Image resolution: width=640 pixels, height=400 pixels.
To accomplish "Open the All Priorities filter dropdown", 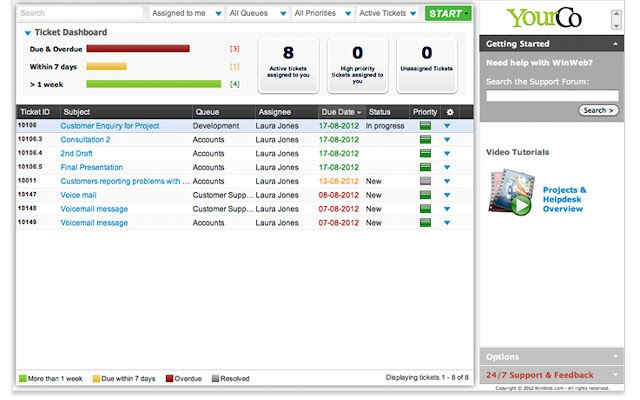I will 322,14.
